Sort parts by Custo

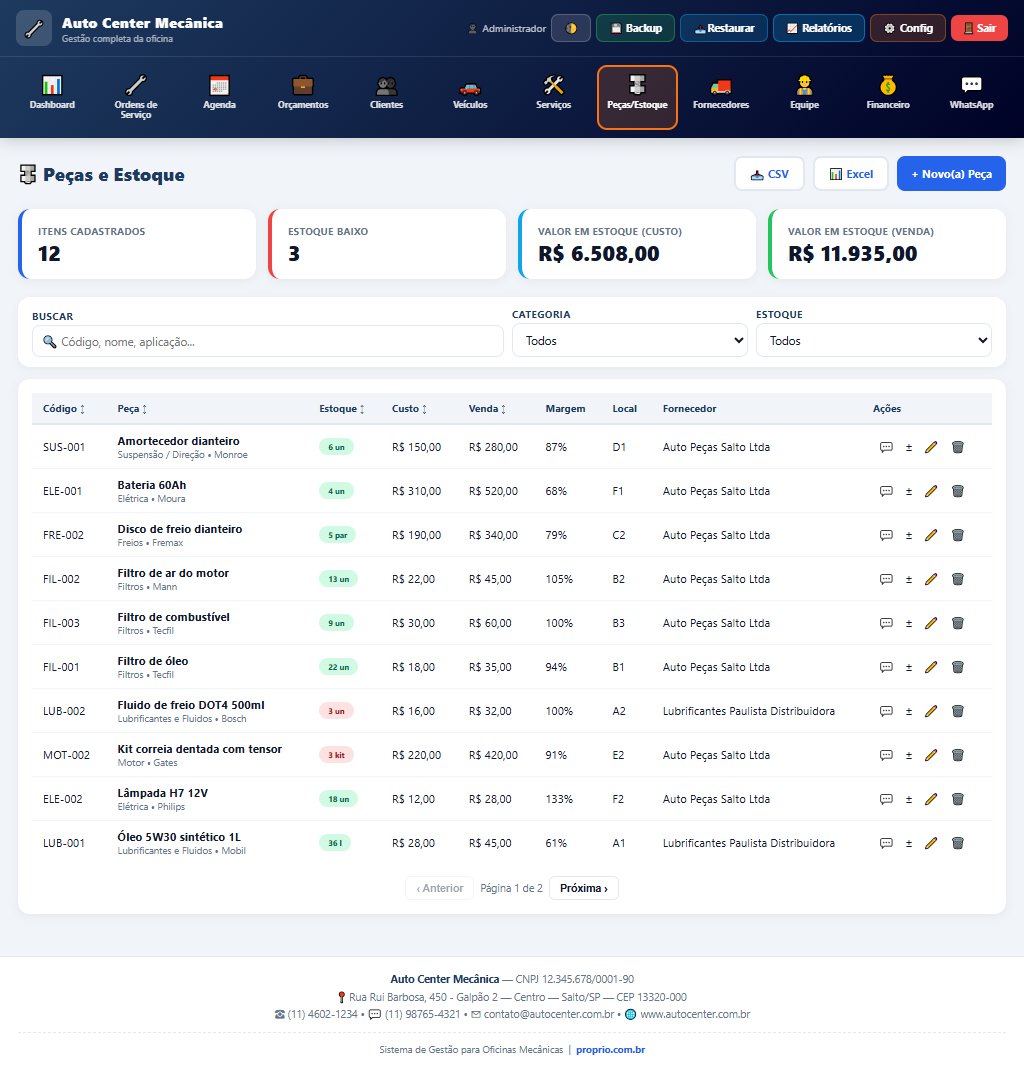pos(409,409)
